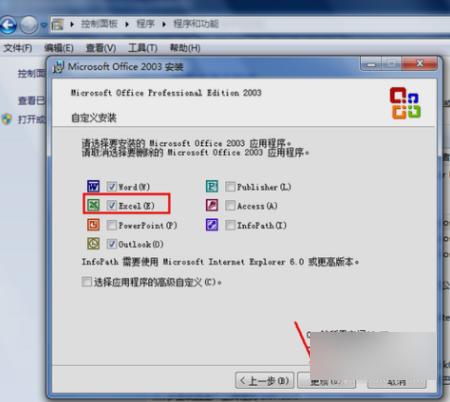Screen dimensions: 450x402
Task: Click the installer title bar icon
Action: click(59, 67)
